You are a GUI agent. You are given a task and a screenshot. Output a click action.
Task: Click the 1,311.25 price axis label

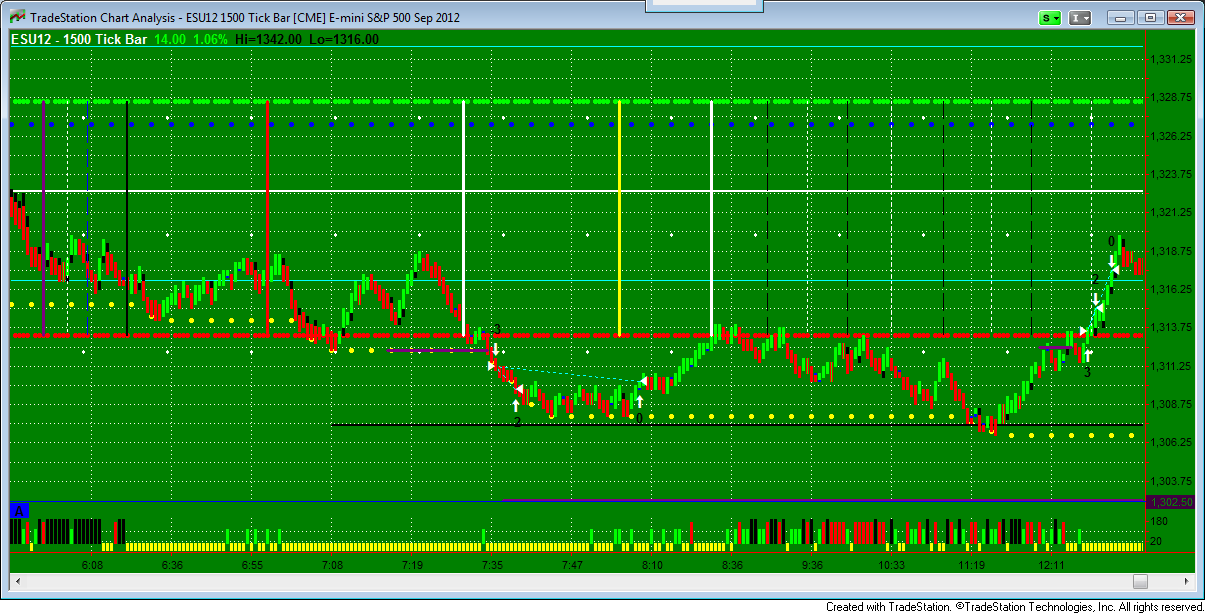pos(1169,366)
